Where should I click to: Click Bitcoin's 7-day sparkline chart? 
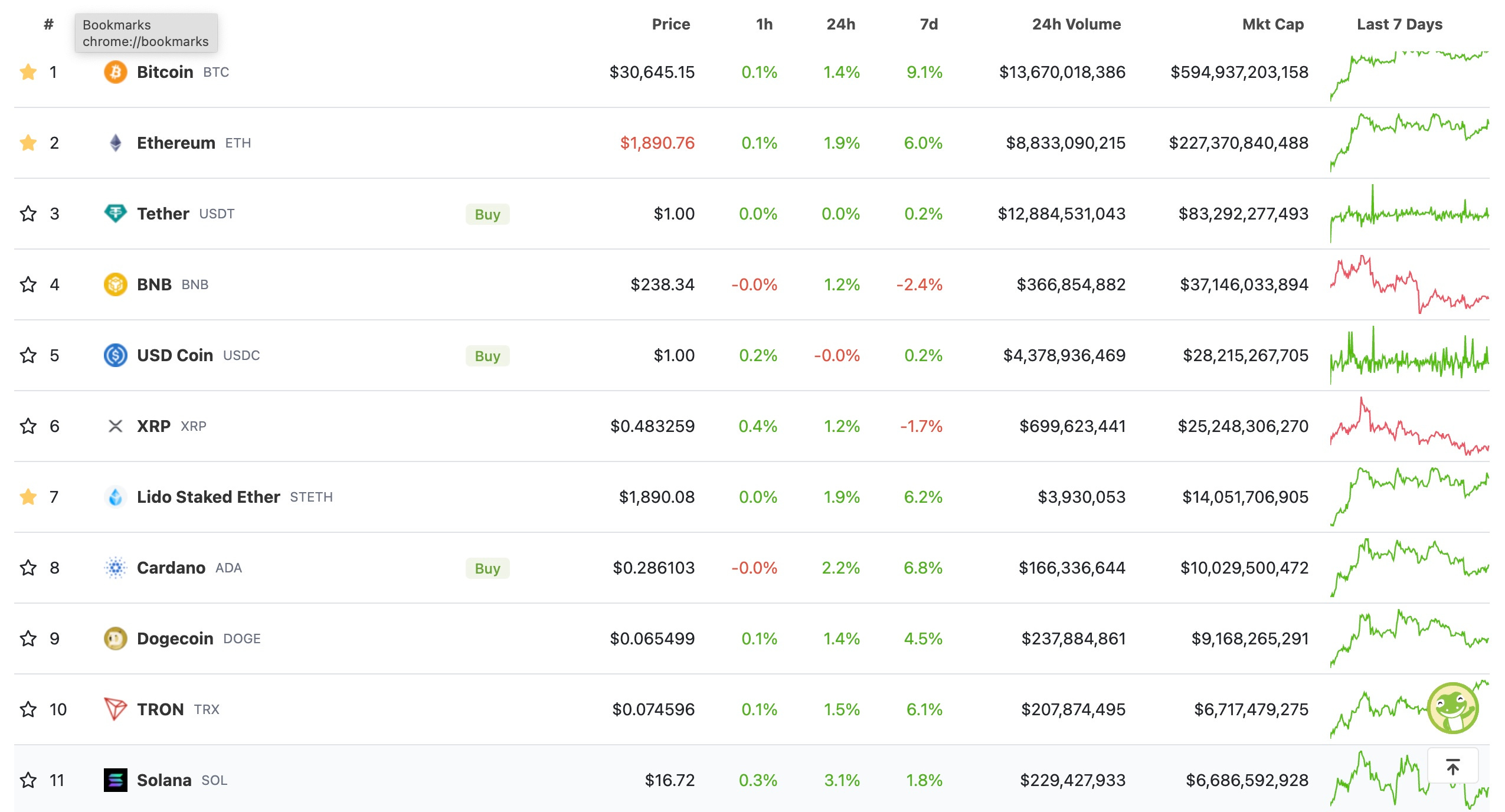[x=1409, y=76]
